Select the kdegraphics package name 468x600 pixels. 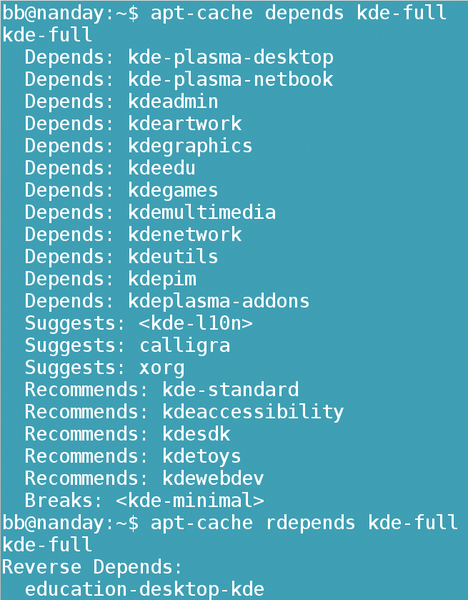pos(190,147)
